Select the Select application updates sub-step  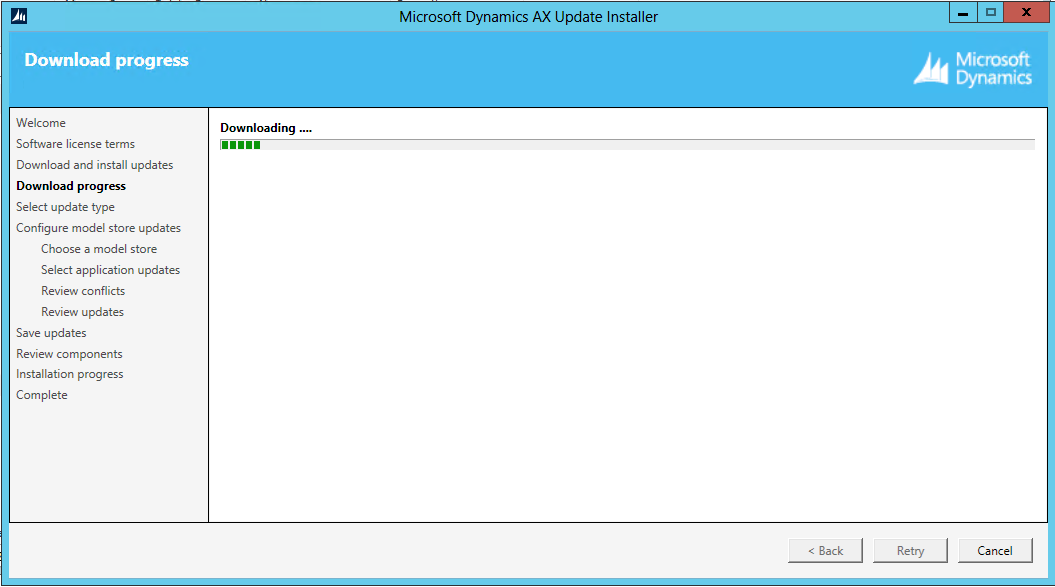pos(110,269)
